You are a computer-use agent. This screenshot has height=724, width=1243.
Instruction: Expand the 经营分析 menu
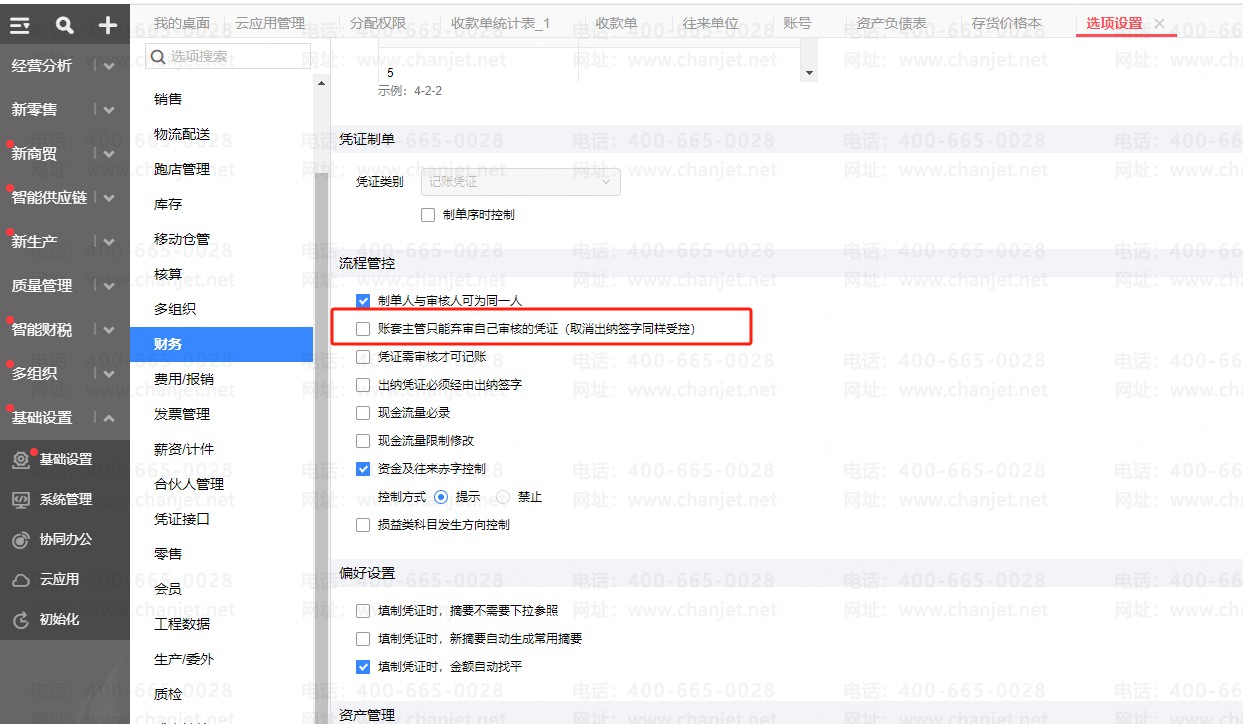click(x=109, y=66)
